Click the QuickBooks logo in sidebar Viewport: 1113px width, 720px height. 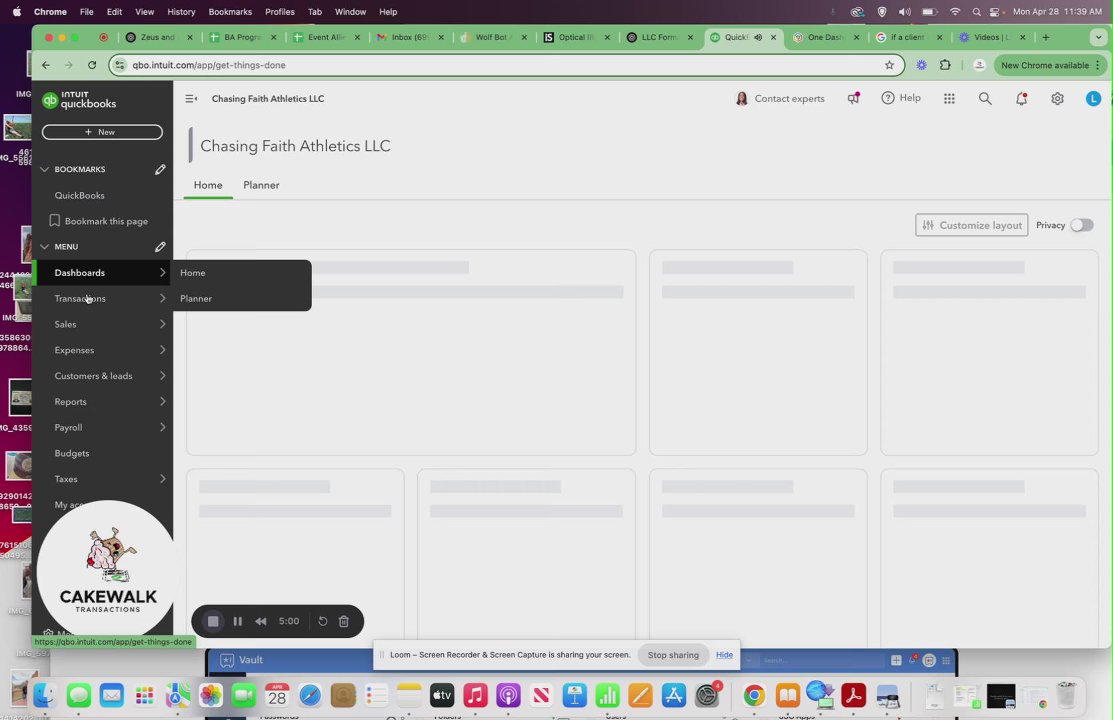(79, 100)
